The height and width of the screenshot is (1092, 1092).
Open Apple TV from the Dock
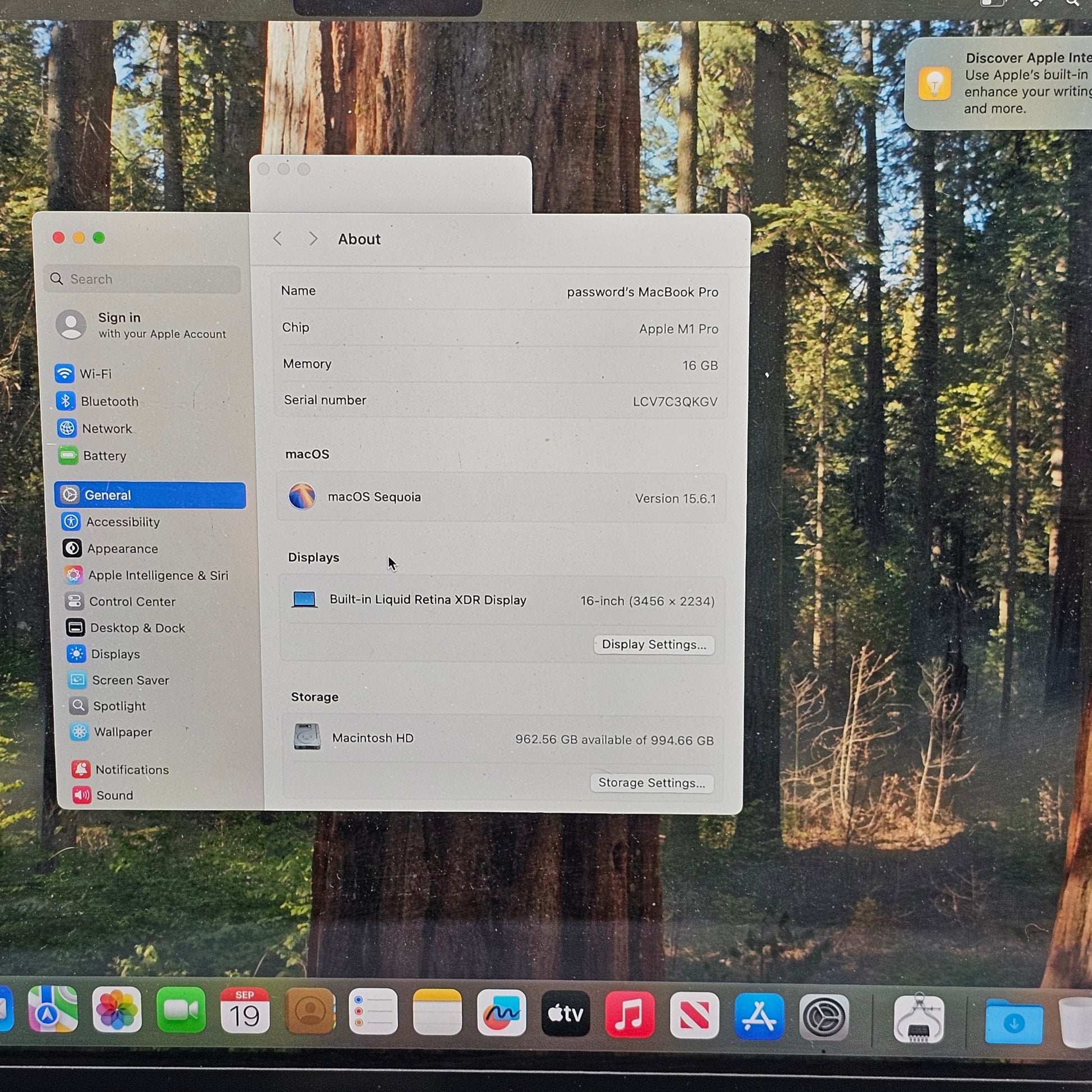click(x=566, y=1015)
